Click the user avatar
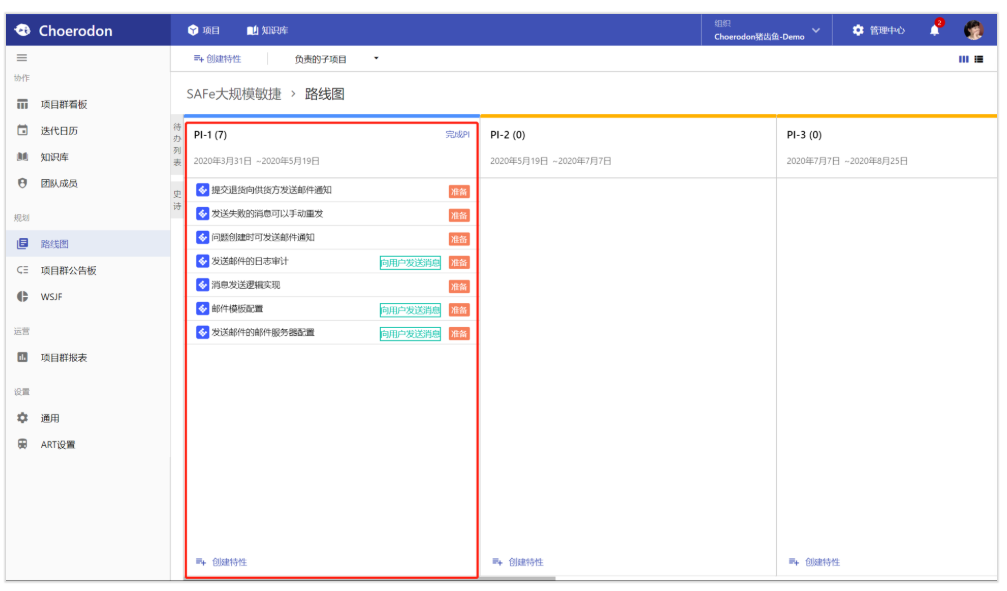Viewport: 1007px width, 591px height. 973,30
